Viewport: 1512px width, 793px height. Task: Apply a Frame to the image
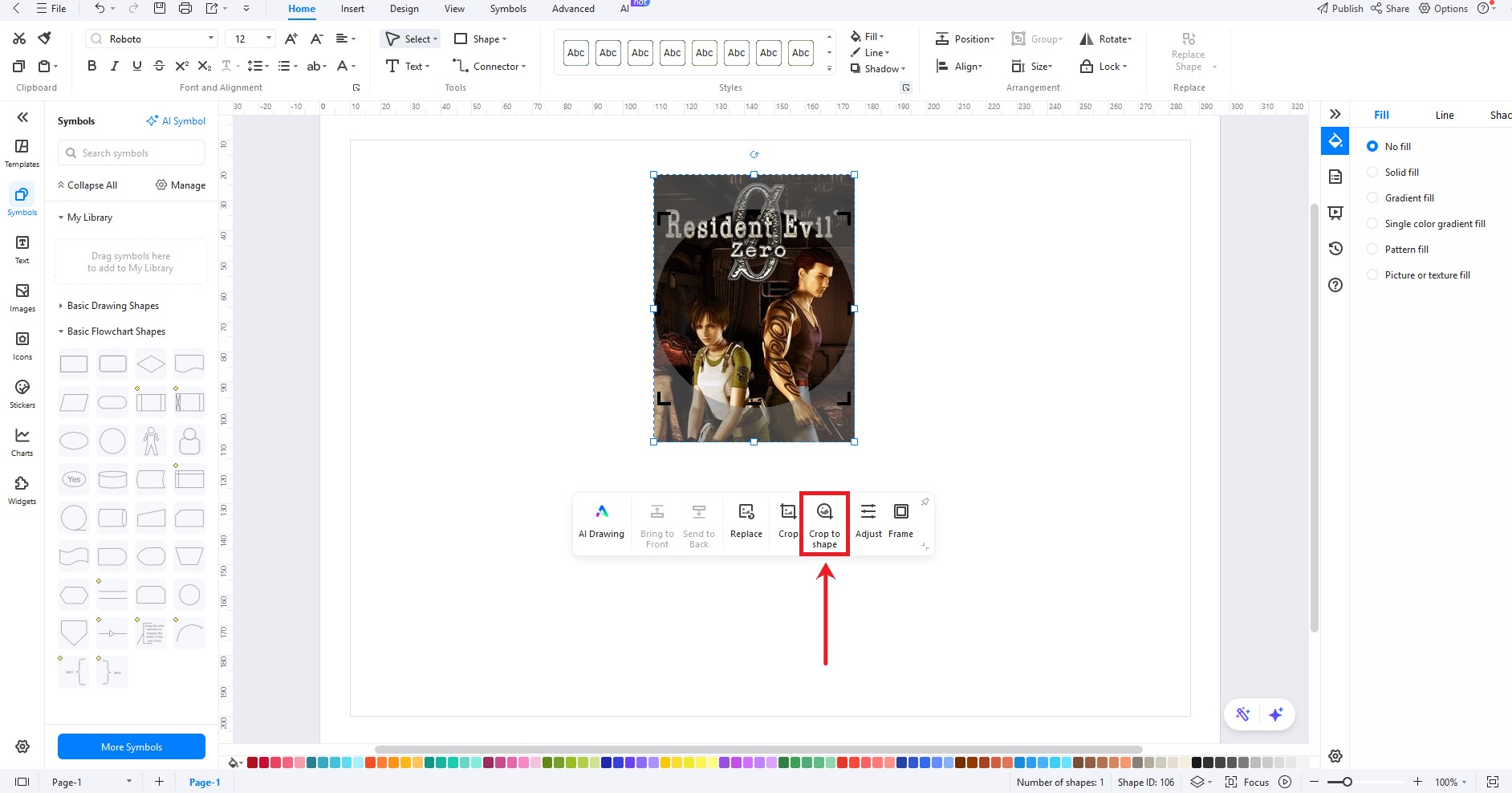click(x=900, y=519)
